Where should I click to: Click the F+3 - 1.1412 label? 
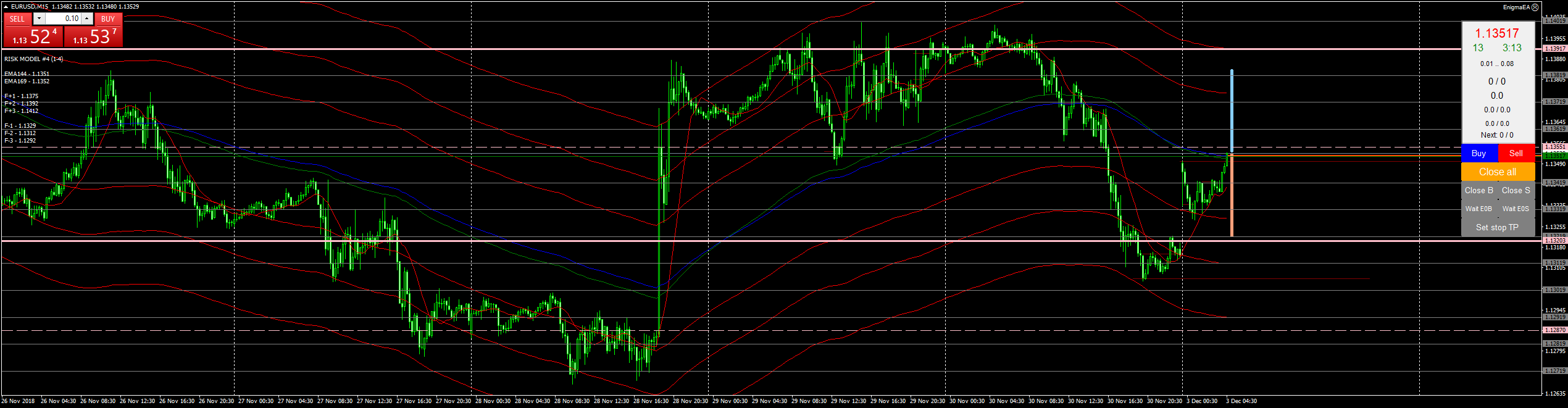(21, 111)
